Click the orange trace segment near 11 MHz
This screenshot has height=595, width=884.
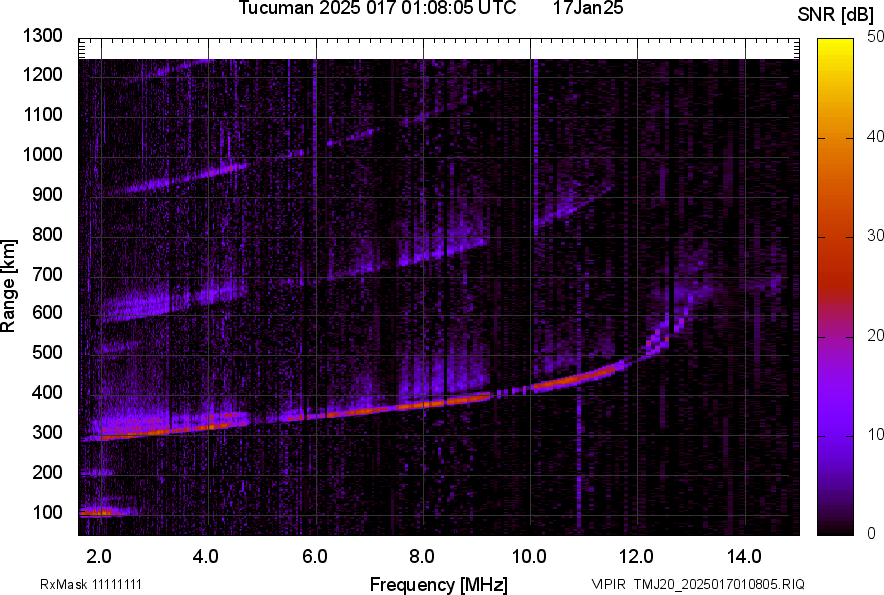coord(575,380)
